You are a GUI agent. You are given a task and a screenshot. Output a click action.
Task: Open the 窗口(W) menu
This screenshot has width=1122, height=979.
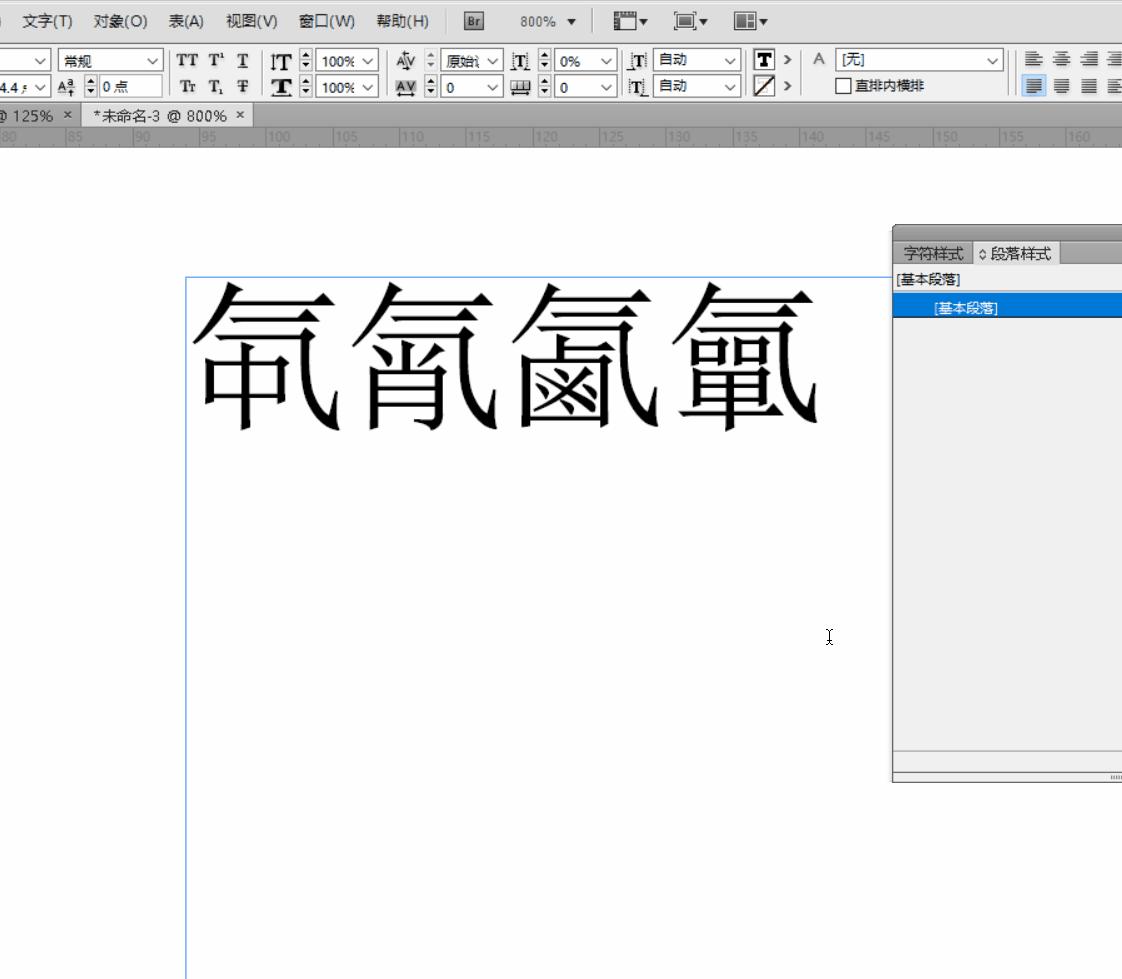(327, 20)
